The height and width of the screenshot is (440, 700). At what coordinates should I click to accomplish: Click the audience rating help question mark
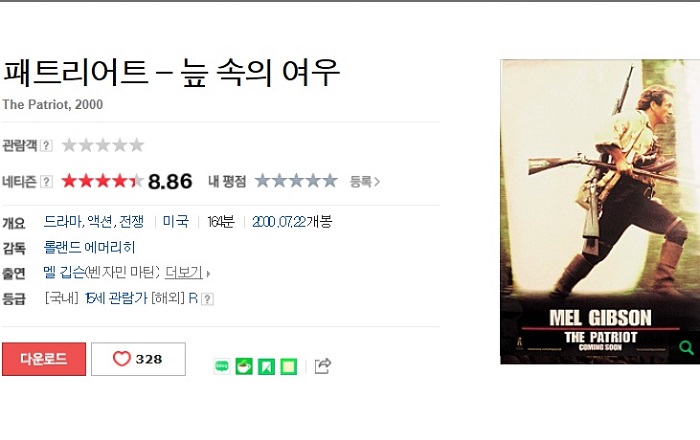tap(46, 145)
